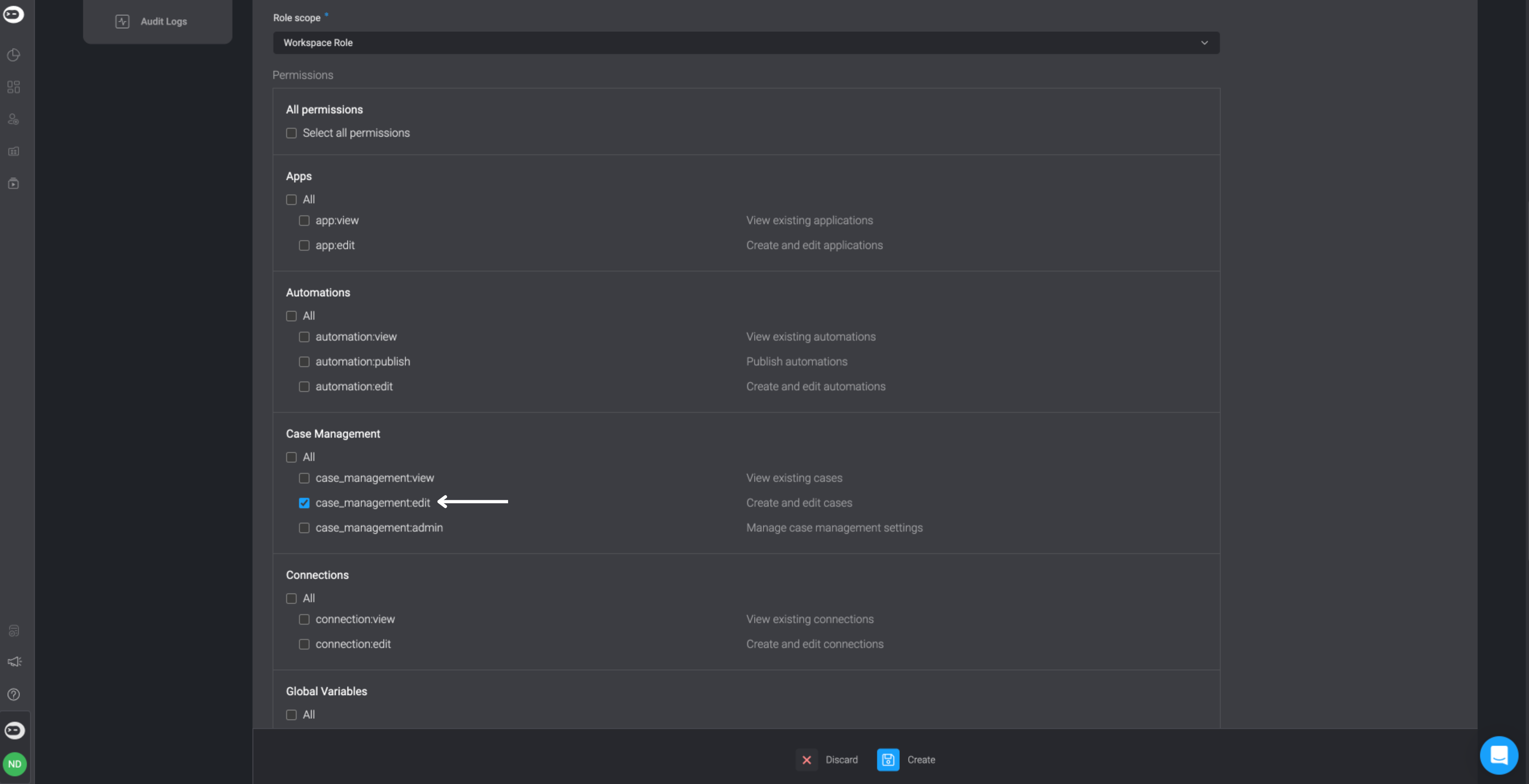The height and width of the screenshot is (784, 1529).
Task: Click the robot workspace icon above the ND avatar
Action: [15, 730]
